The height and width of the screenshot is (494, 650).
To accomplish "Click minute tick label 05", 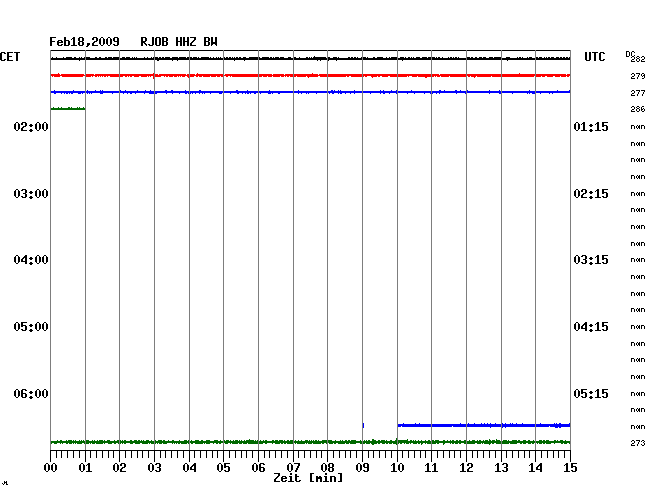I will coord(223,468).
